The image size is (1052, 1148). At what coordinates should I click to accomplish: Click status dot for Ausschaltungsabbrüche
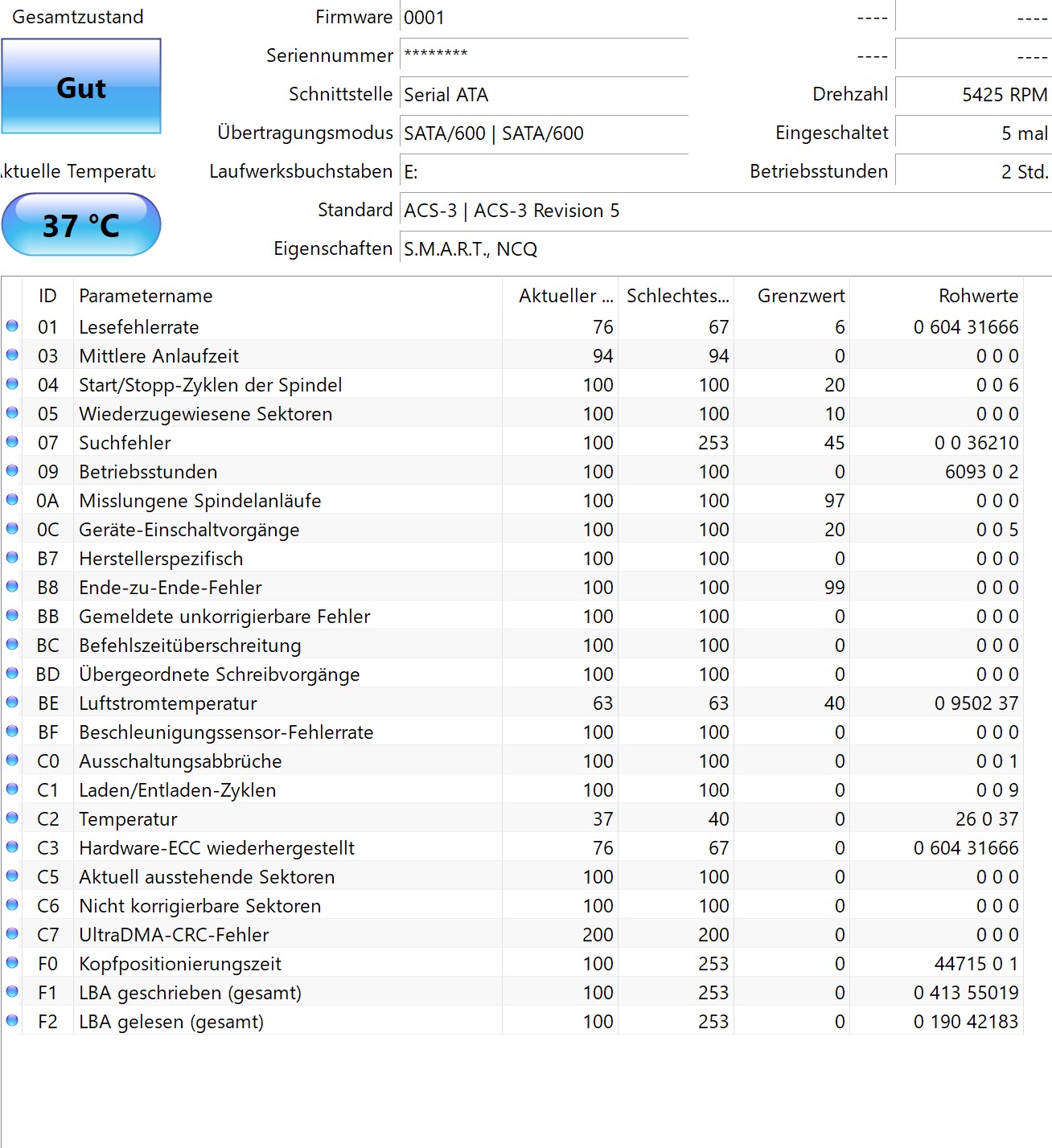click(x=12, y=760)
